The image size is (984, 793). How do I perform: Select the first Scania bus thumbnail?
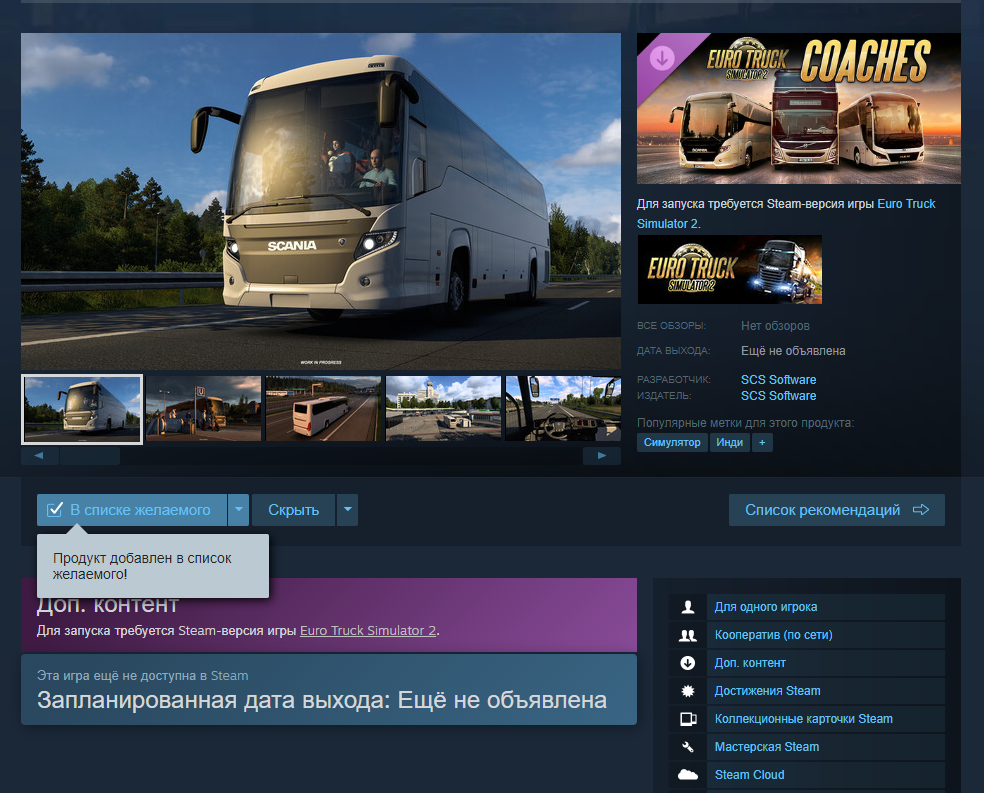pos(82,409)
